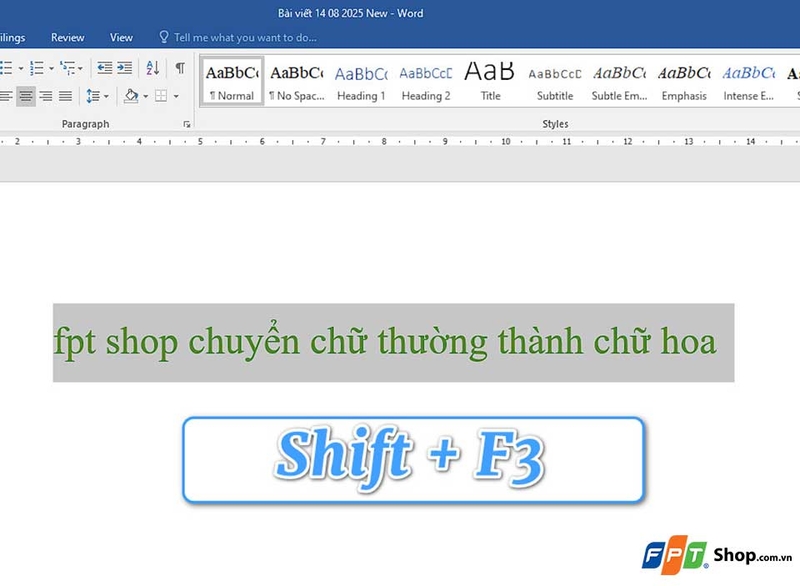The width and height of the screenshot is (800, 586).
Task: Apply the Intense Emphasis style
Action: pos(748,80)
